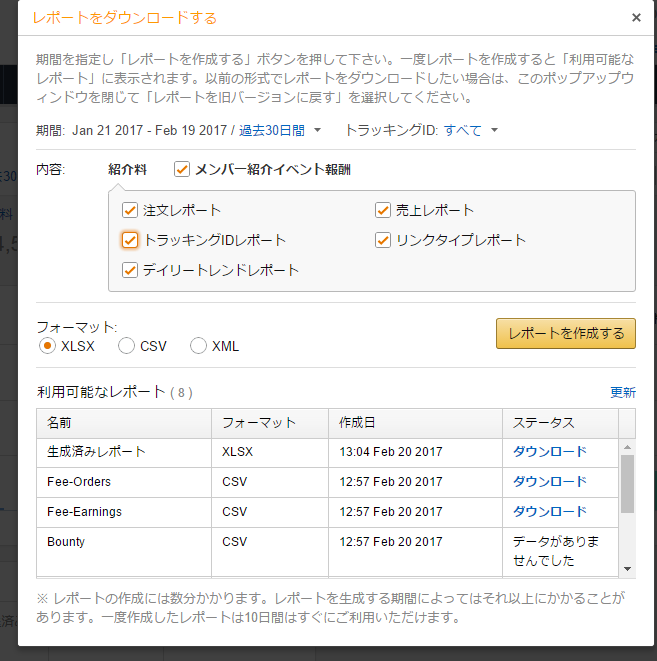Click the Bounty report name cell
Image resolution: width=657 pixels, height=661 pixels.
pos(124,552)
